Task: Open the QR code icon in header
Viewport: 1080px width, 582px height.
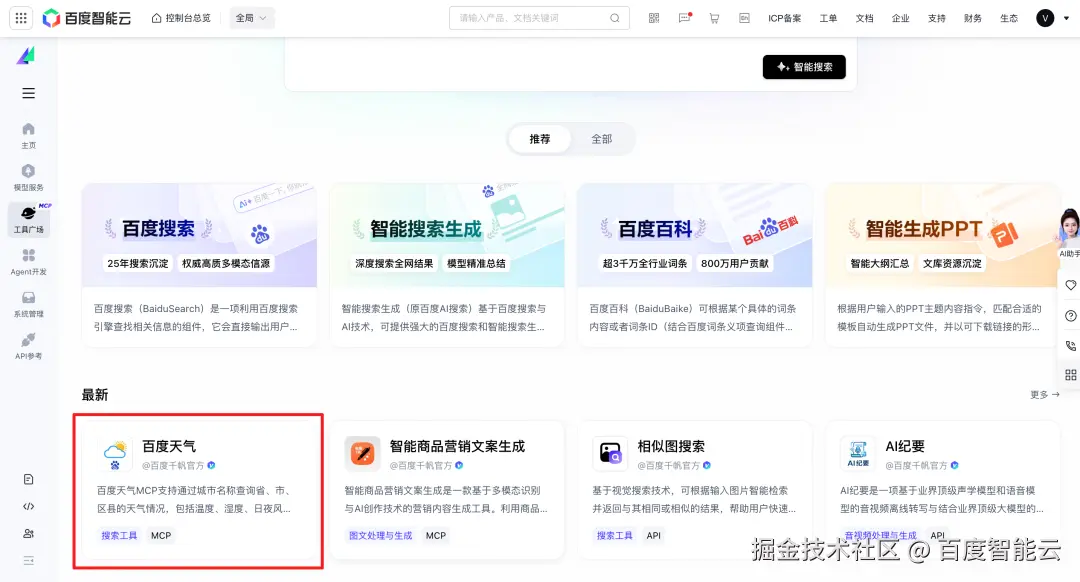Action: pyautogui.click(x=654, y=18)
